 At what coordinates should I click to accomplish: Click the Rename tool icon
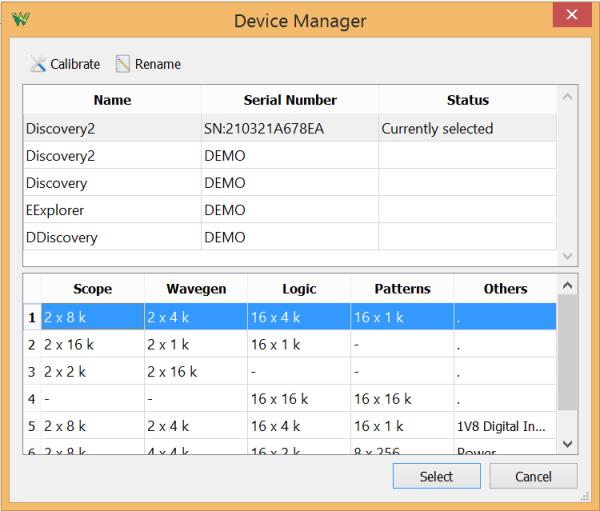123,64
